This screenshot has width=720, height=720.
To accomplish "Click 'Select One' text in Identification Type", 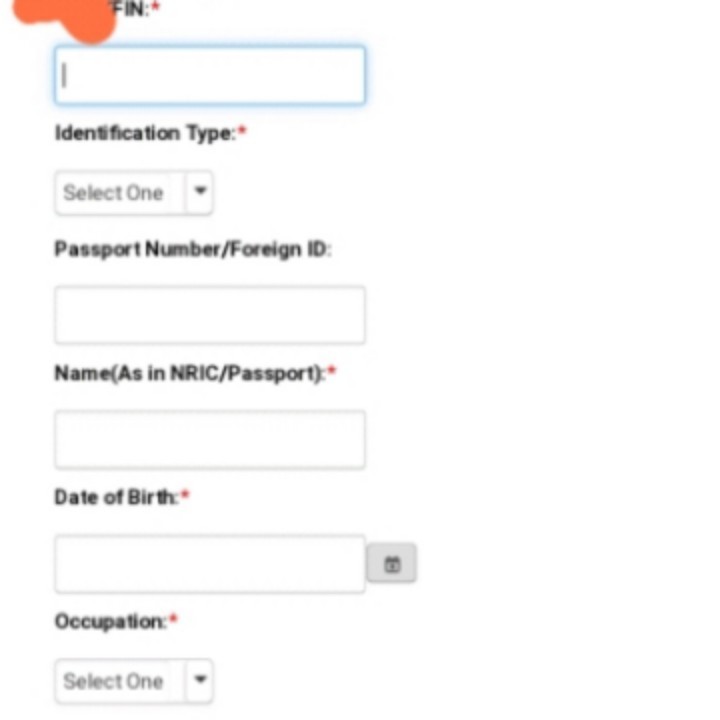I will (113, 193).
